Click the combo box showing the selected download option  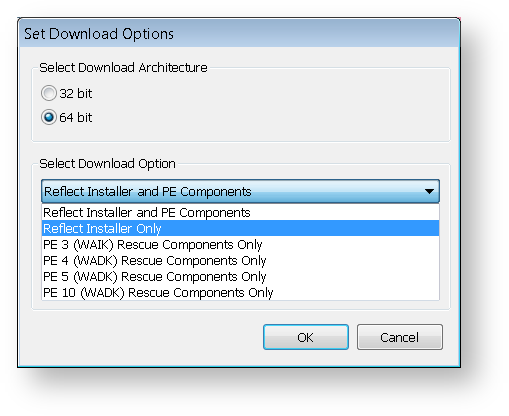click(x=240, y=191)
